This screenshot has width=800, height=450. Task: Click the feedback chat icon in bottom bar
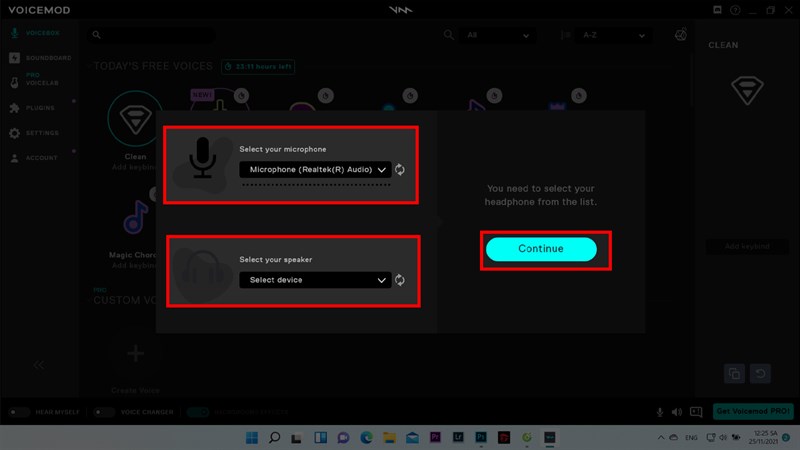(696, 412)
